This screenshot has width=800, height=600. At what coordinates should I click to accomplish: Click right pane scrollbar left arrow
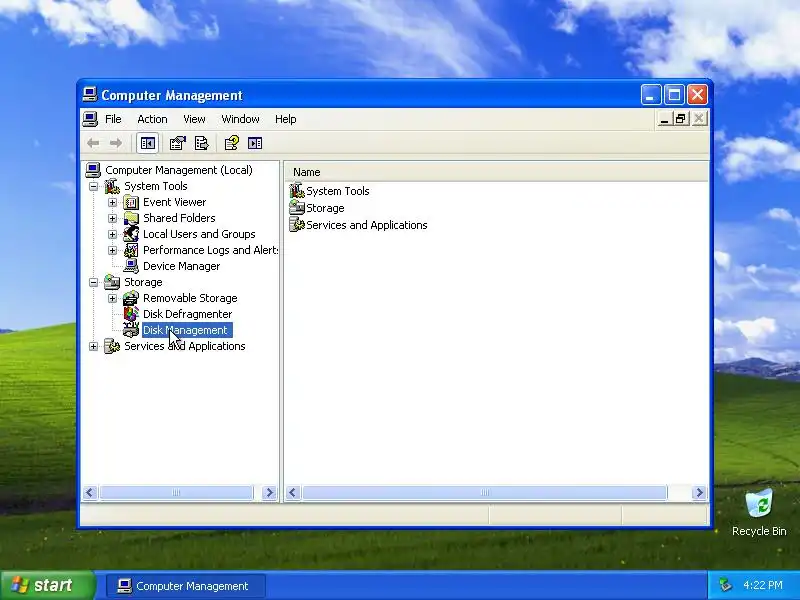point(292,493)
